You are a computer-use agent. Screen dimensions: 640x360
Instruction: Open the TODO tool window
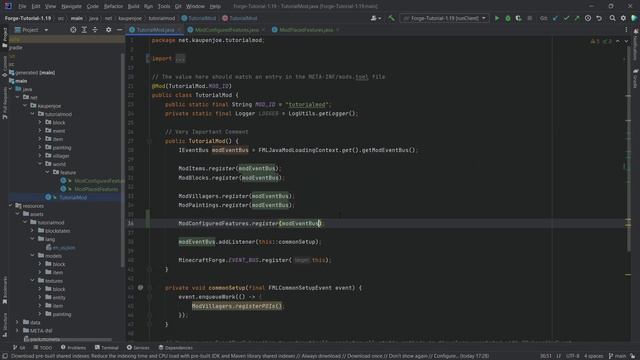43,348
